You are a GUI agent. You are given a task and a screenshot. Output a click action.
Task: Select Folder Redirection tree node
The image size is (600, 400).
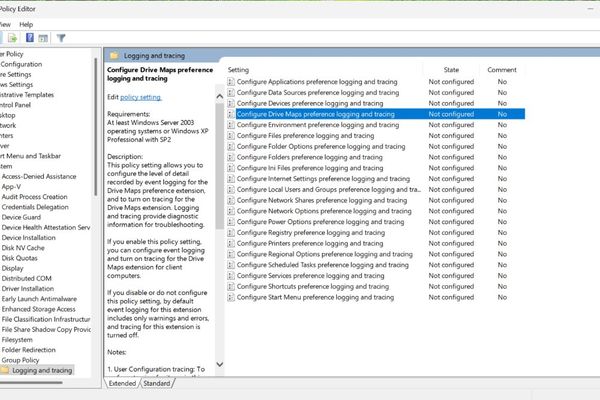click(29, 350)
